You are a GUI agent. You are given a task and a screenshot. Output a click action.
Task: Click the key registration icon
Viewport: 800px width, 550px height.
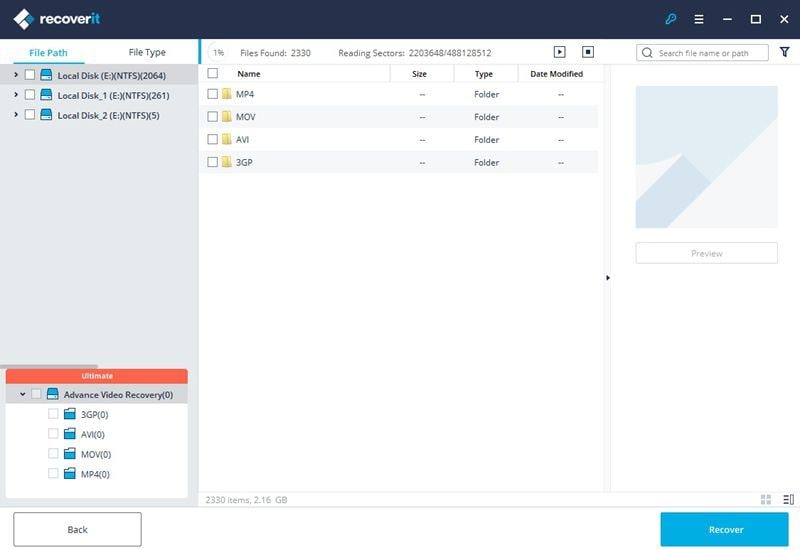coord(671,19)
